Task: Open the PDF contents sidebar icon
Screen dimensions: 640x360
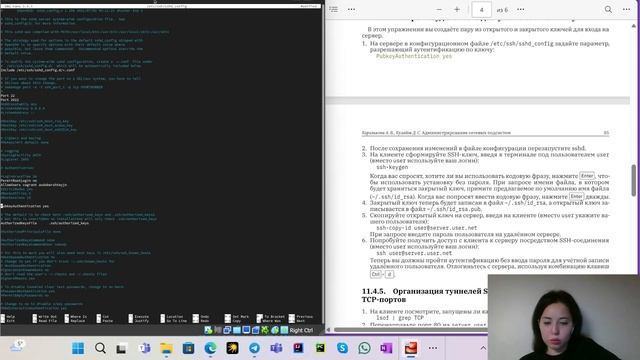Action: point(333,9)
